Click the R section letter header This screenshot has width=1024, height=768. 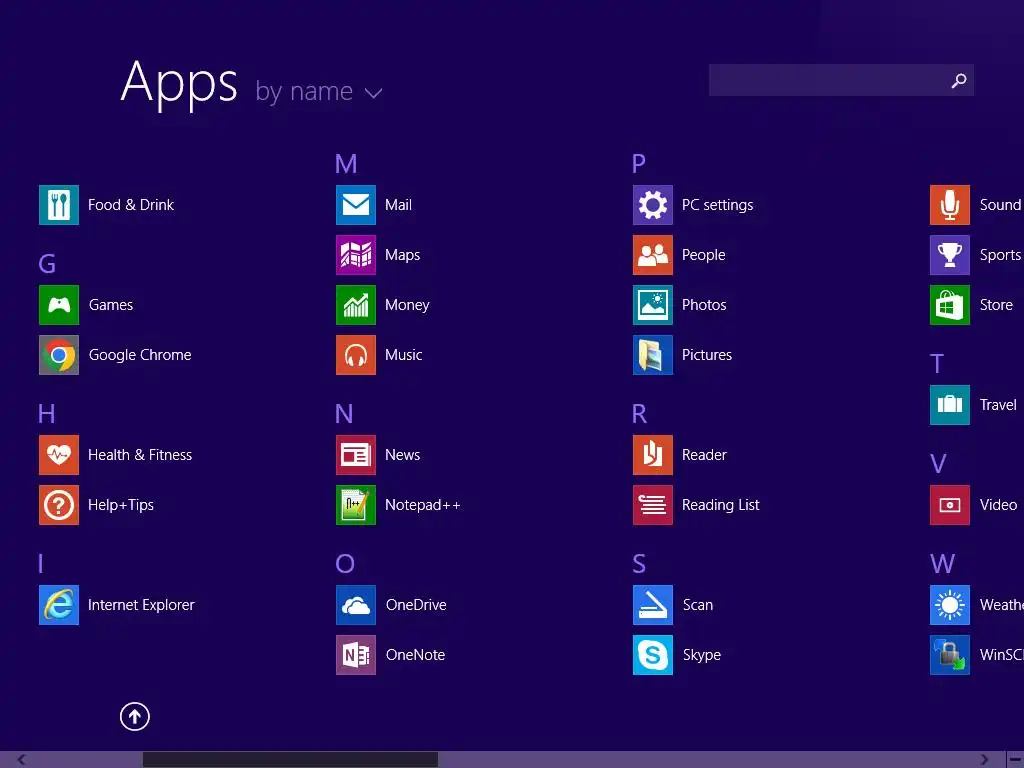click(x=639, y=413)
